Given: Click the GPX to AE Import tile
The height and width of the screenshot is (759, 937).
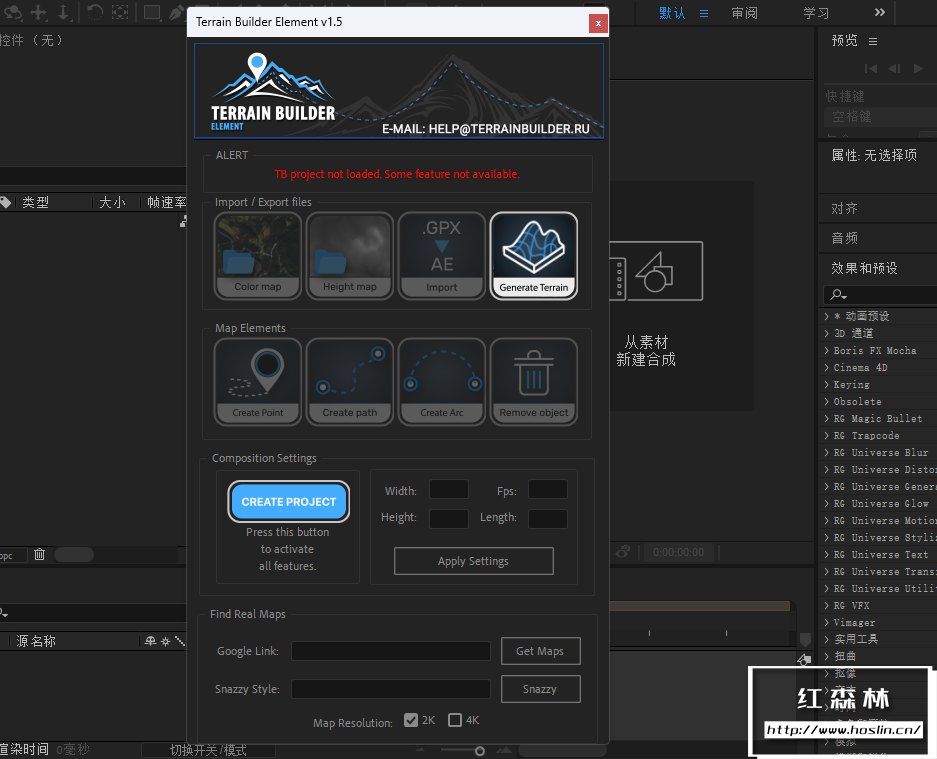Looking at the screenshot, I should coord(442,255).
